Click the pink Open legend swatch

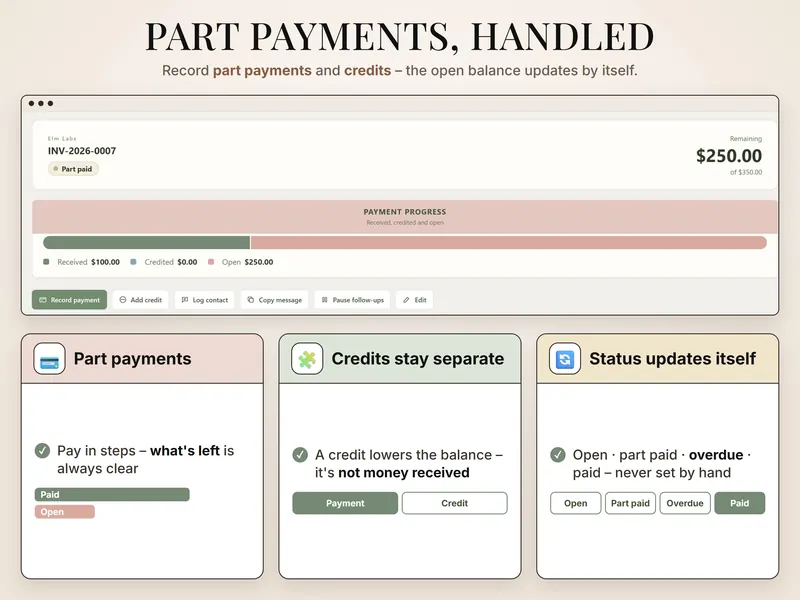coord(211,262)
